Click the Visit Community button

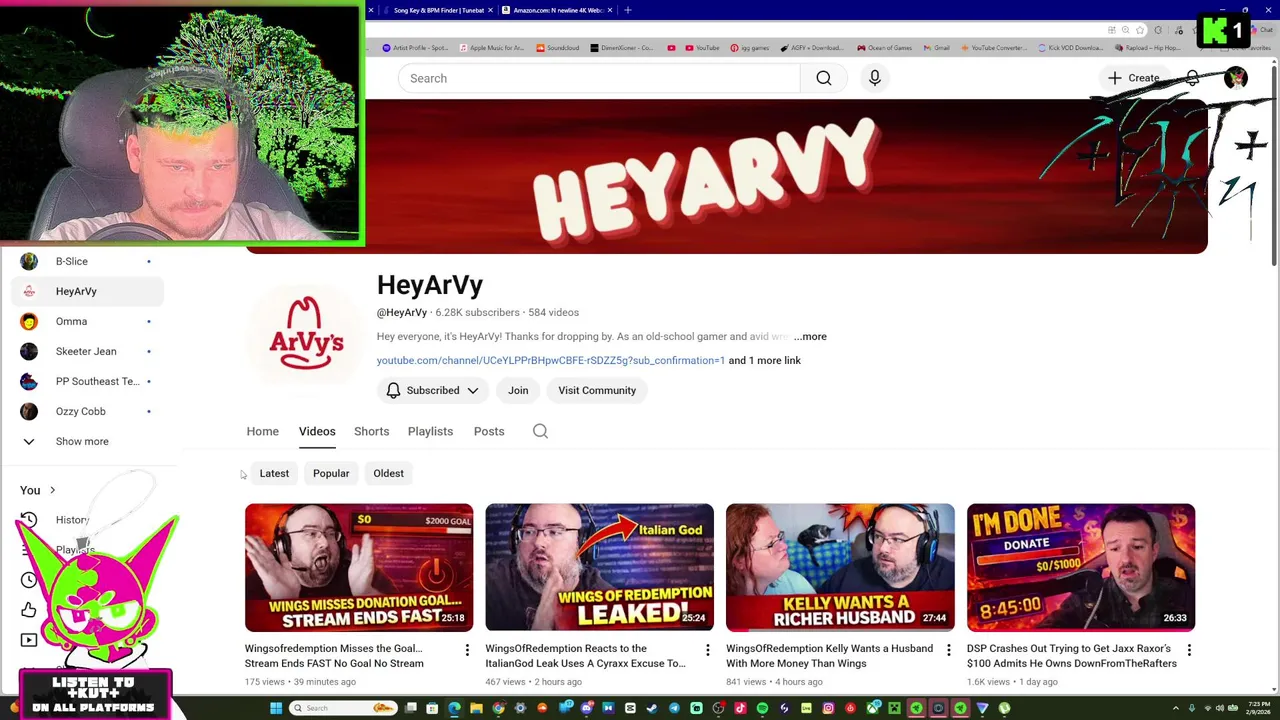tap(597, 390)
